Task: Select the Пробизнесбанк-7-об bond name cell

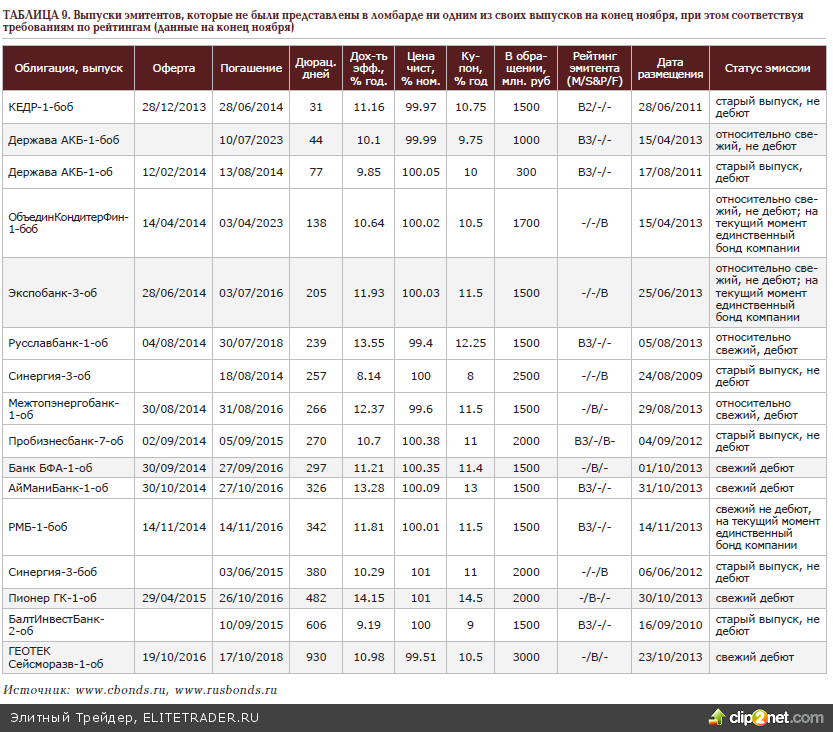Action: [65, 441]
